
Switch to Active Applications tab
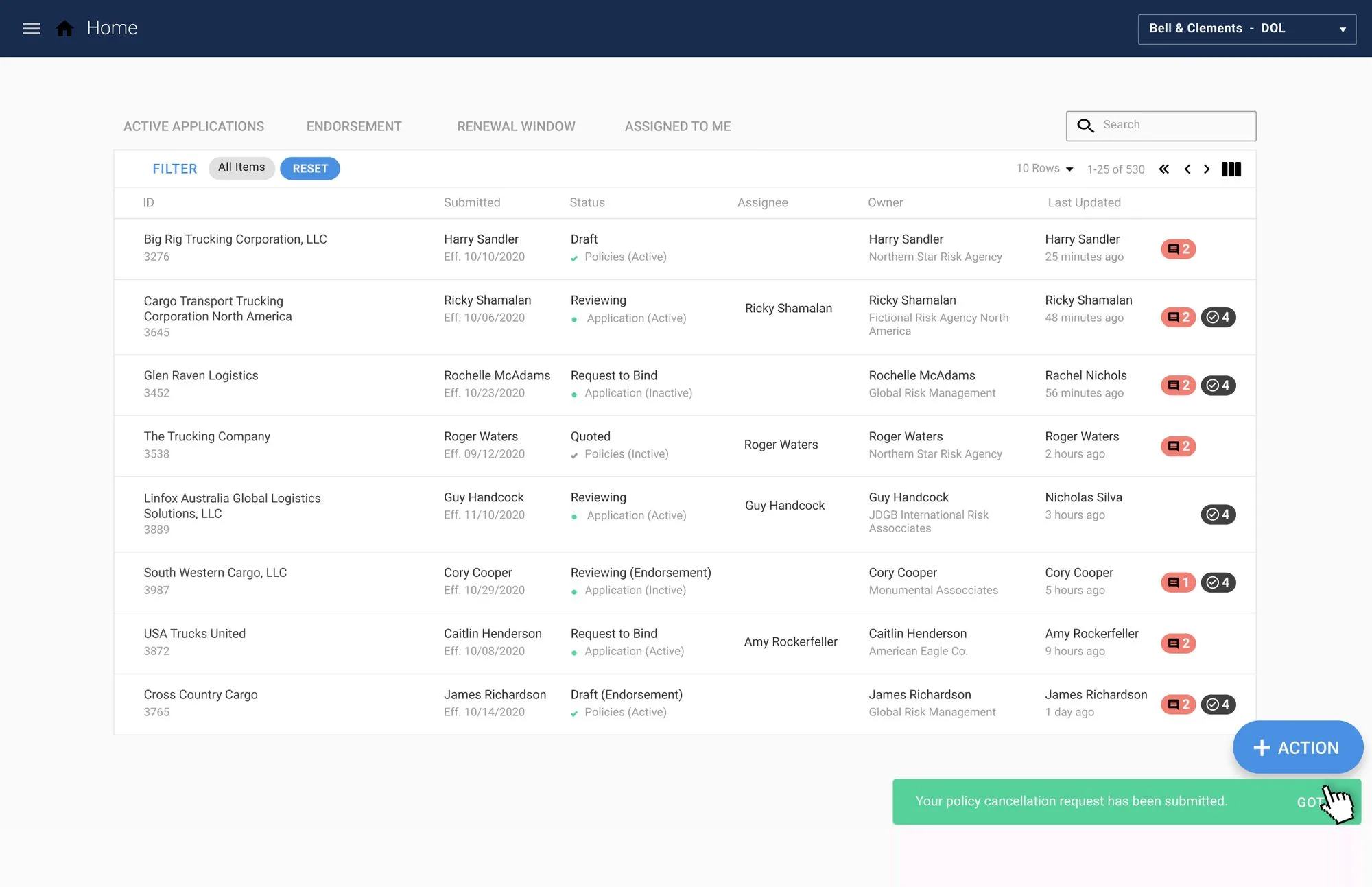point(193,126)
